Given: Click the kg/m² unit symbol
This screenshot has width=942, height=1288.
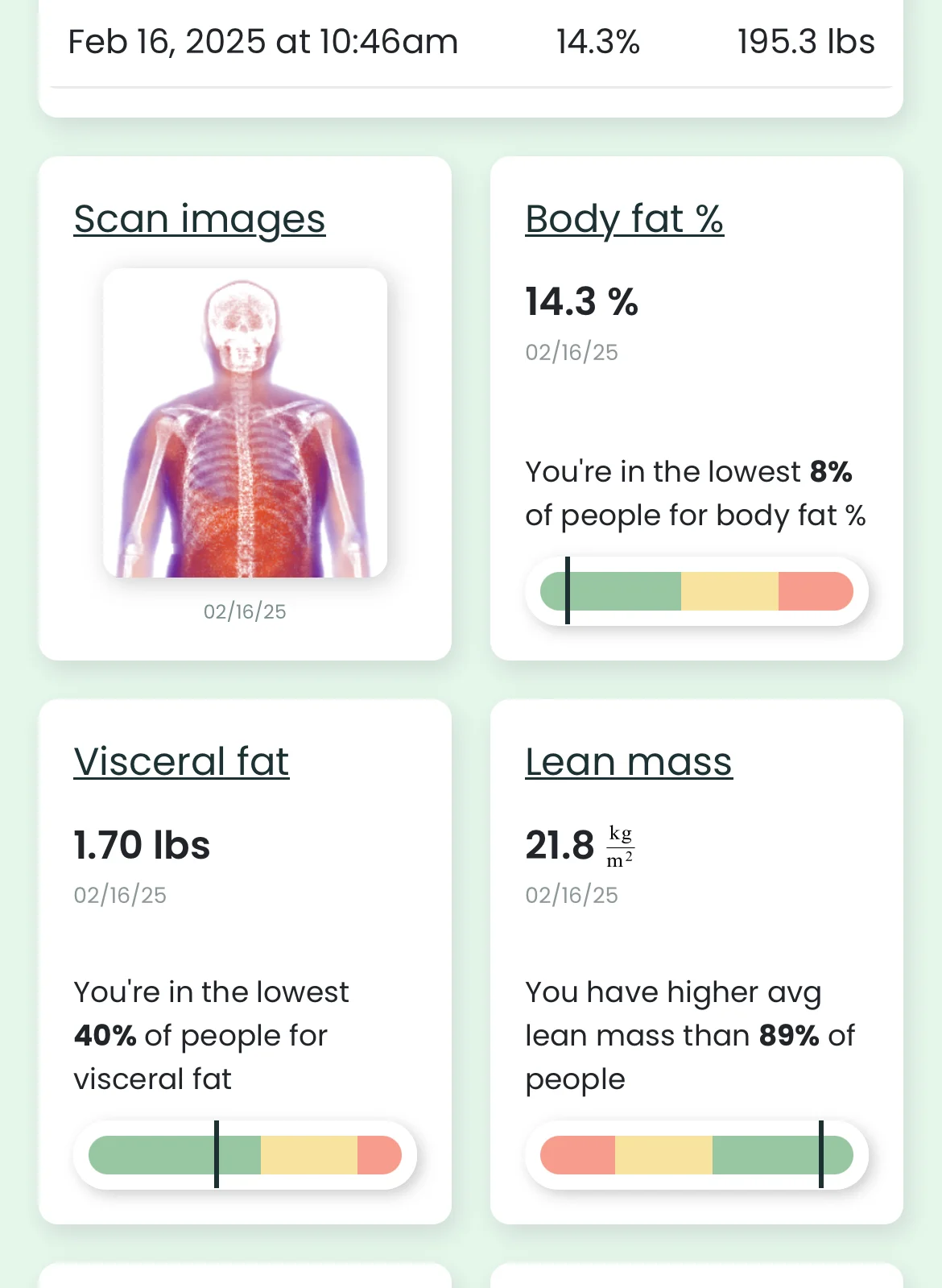Looking at the screenshot, I should click(x=620, y=847).
